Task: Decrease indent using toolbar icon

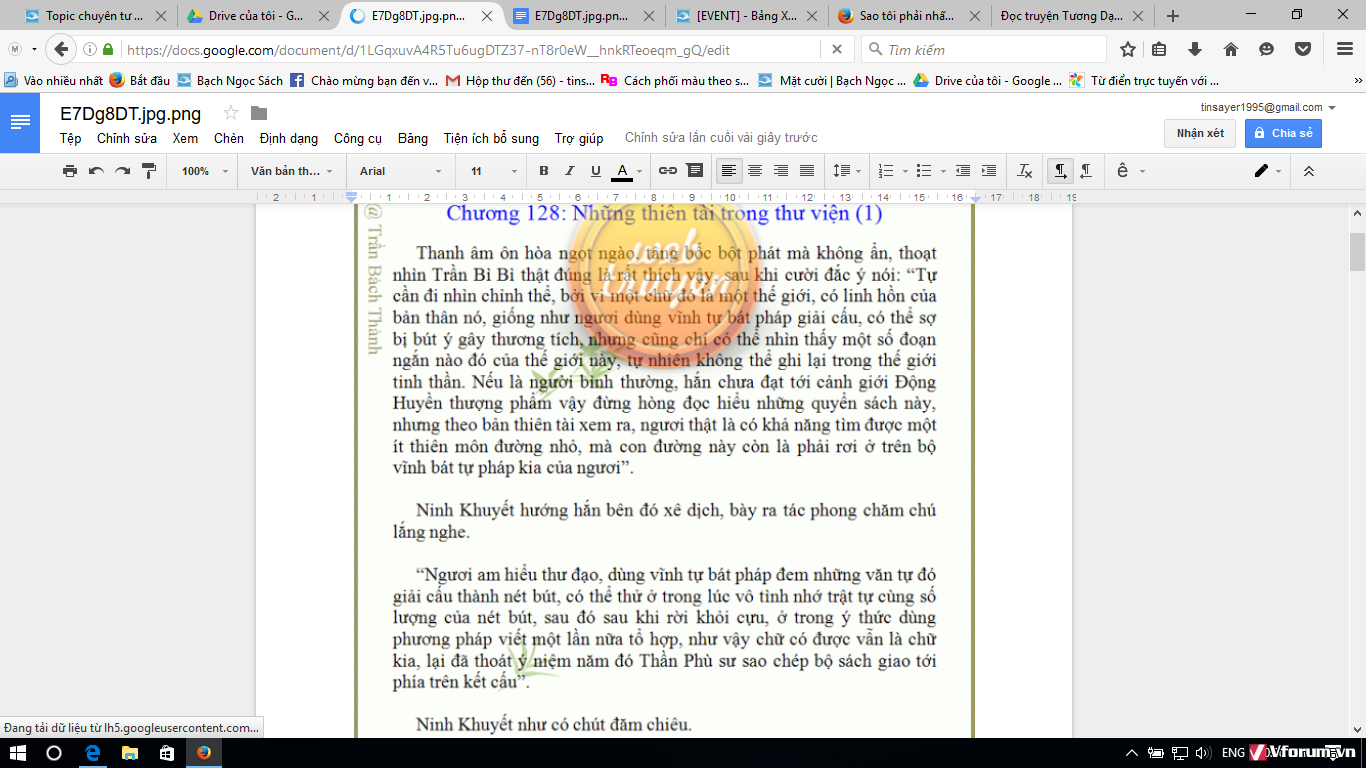Action: tap(962, 171)
